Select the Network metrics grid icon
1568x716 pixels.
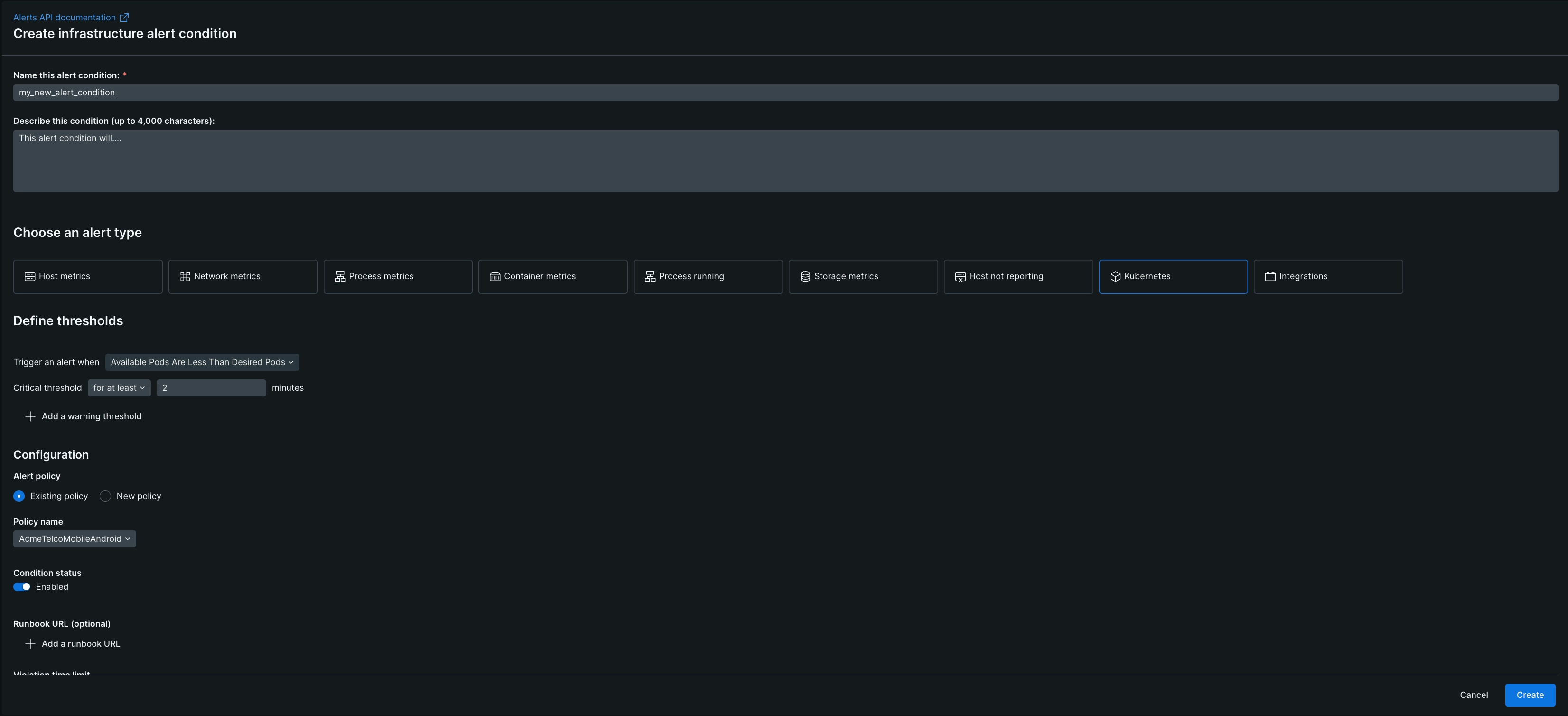pos(185,276)
